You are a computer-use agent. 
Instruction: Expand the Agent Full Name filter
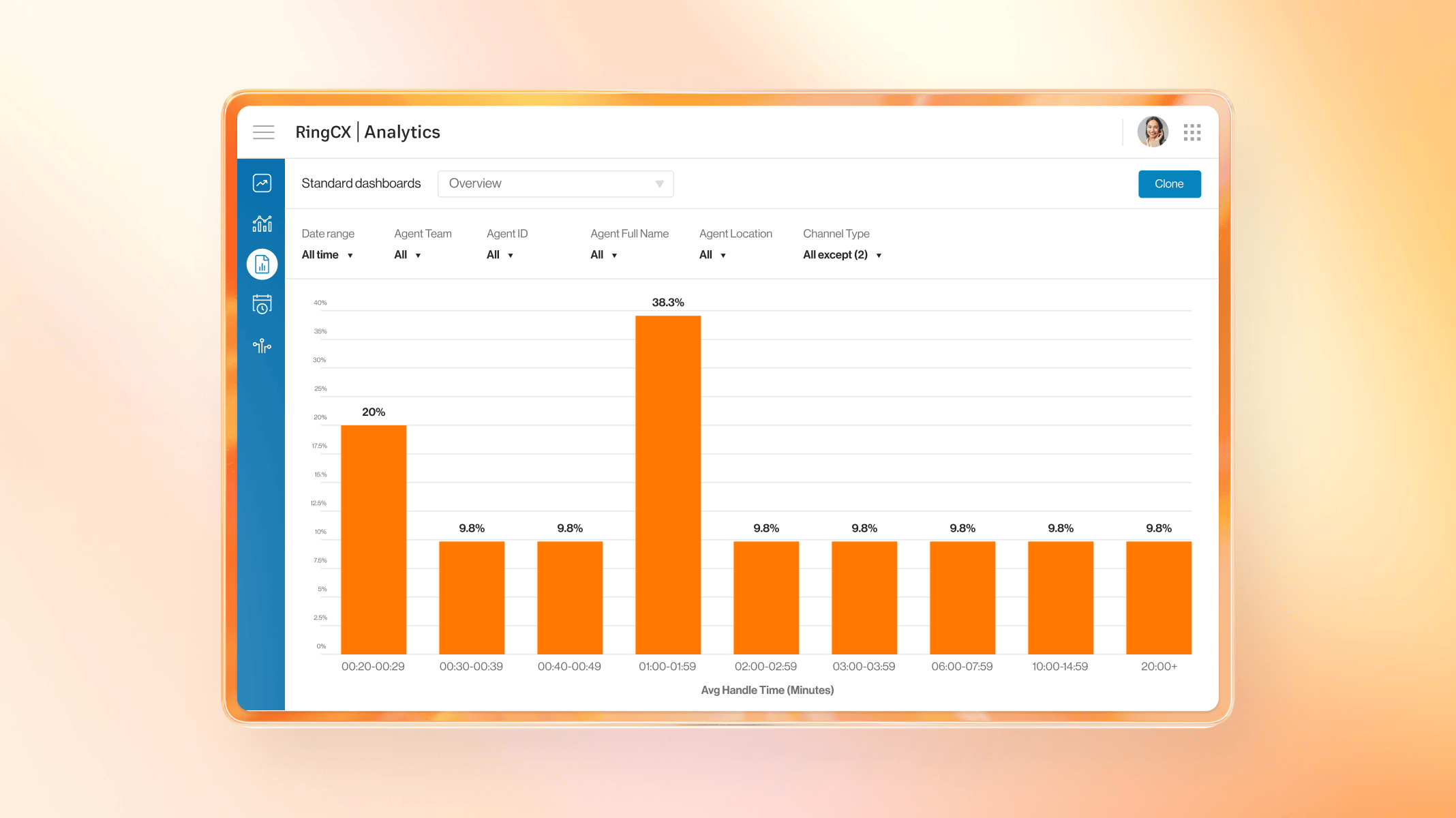tap(604, 255)
